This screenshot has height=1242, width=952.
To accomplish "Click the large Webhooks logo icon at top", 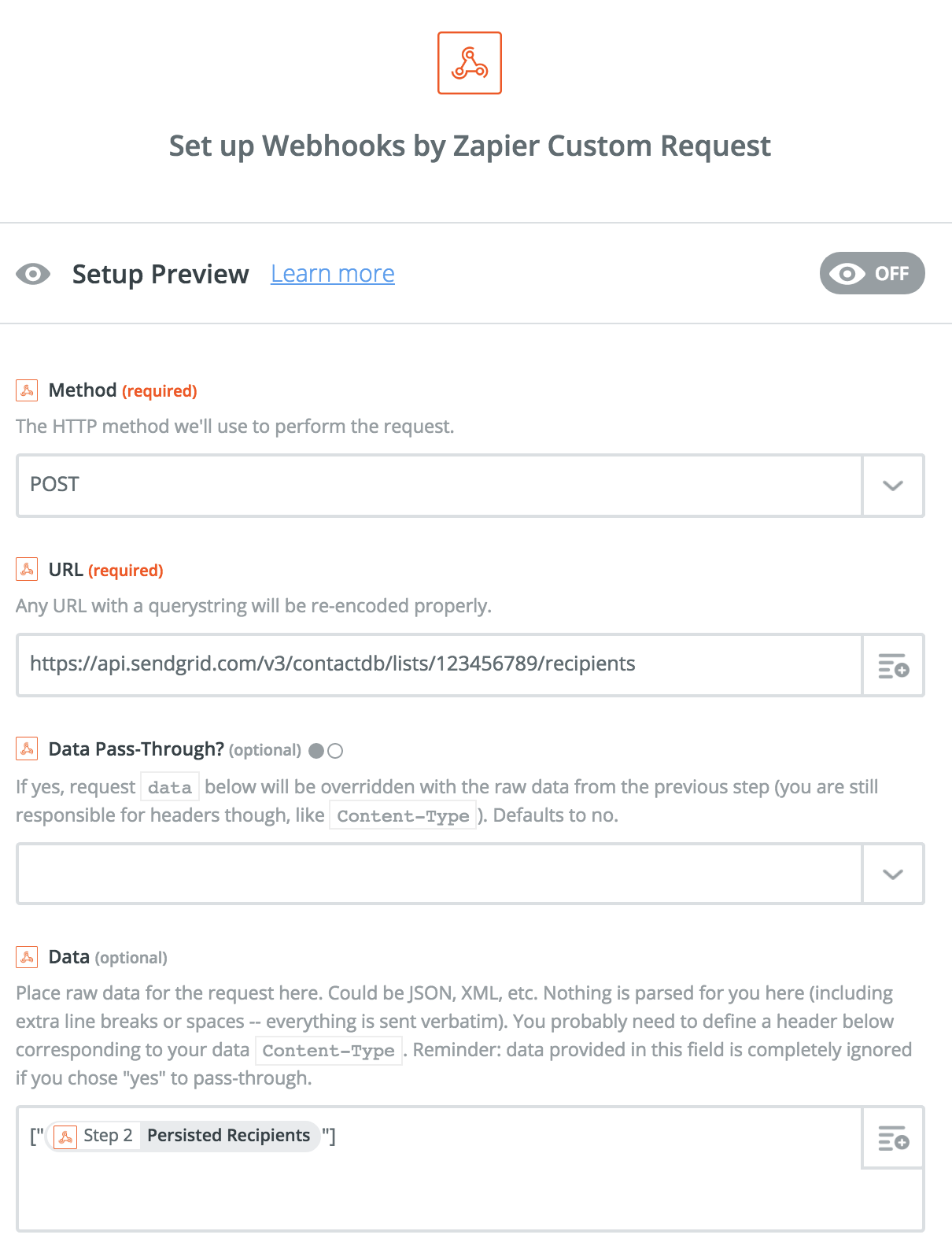I will point(470,63).
